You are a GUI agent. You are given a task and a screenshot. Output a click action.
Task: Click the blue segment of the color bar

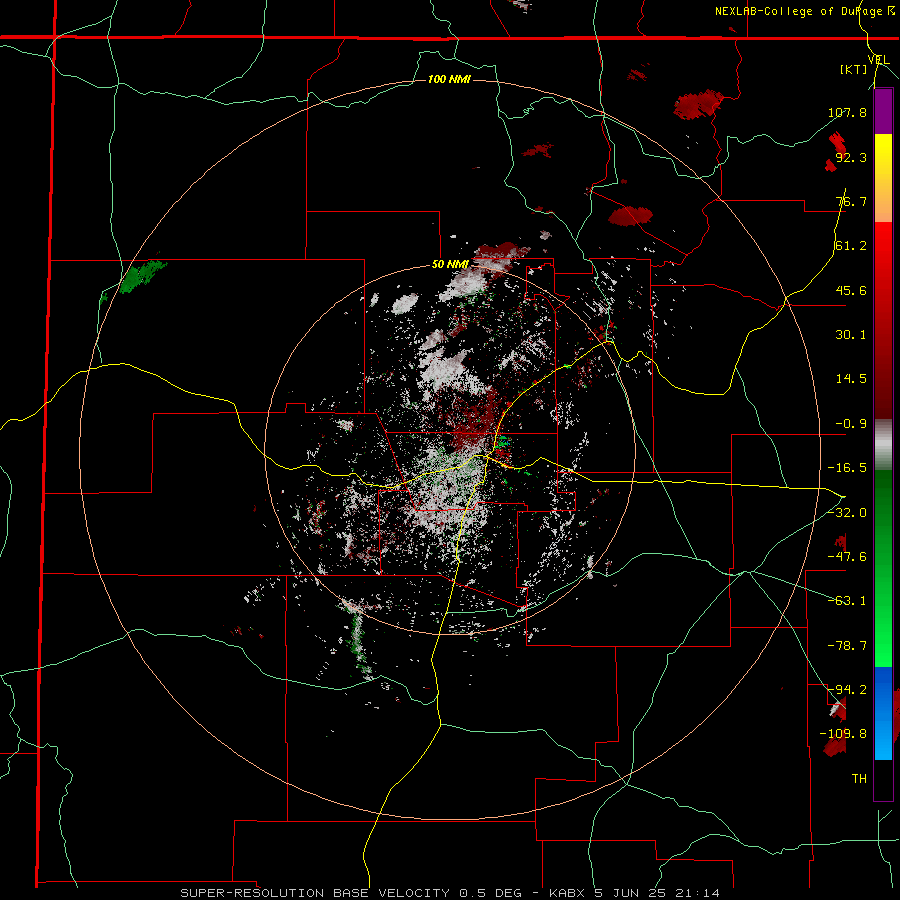[883, 713]
